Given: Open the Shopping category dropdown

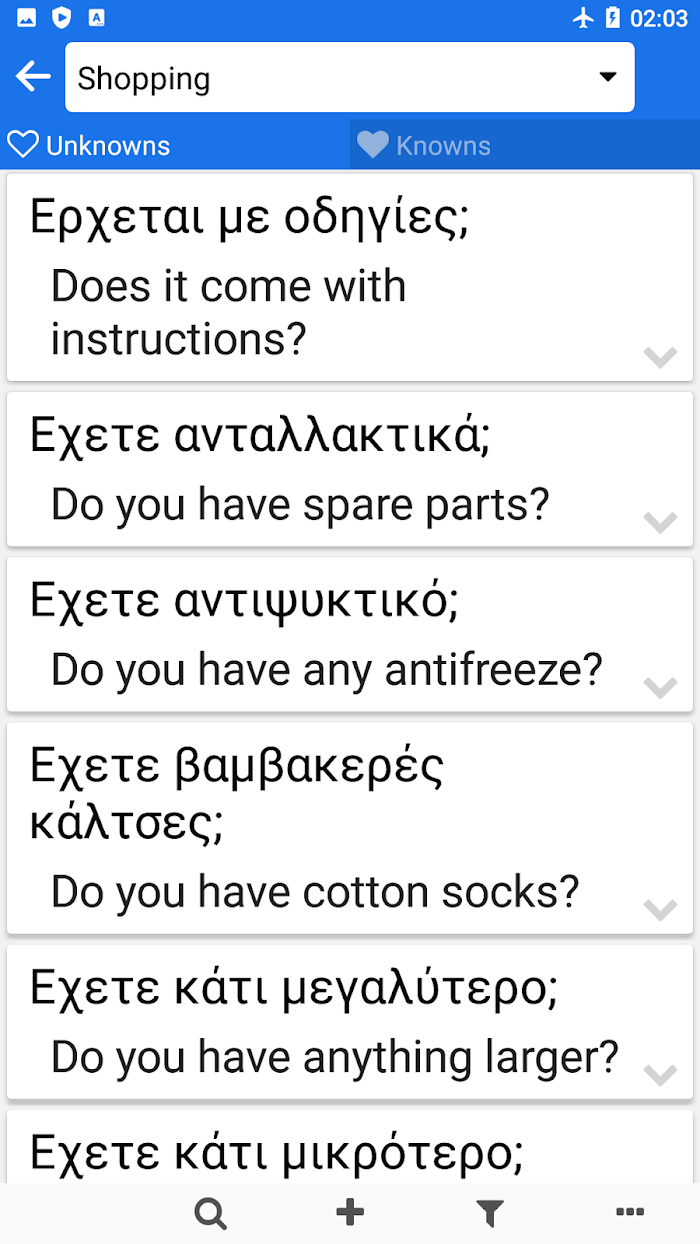Looking at the screenshot, I should coord(350,77).
